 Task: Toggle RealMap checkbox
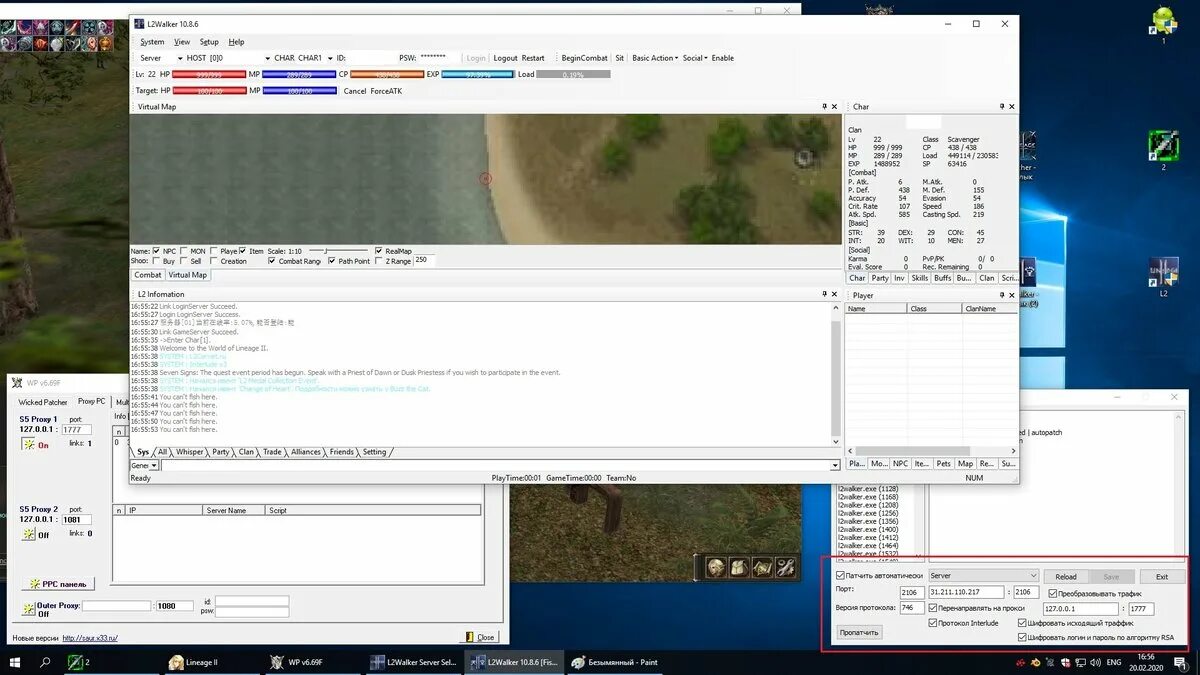(x=378, y=251)
